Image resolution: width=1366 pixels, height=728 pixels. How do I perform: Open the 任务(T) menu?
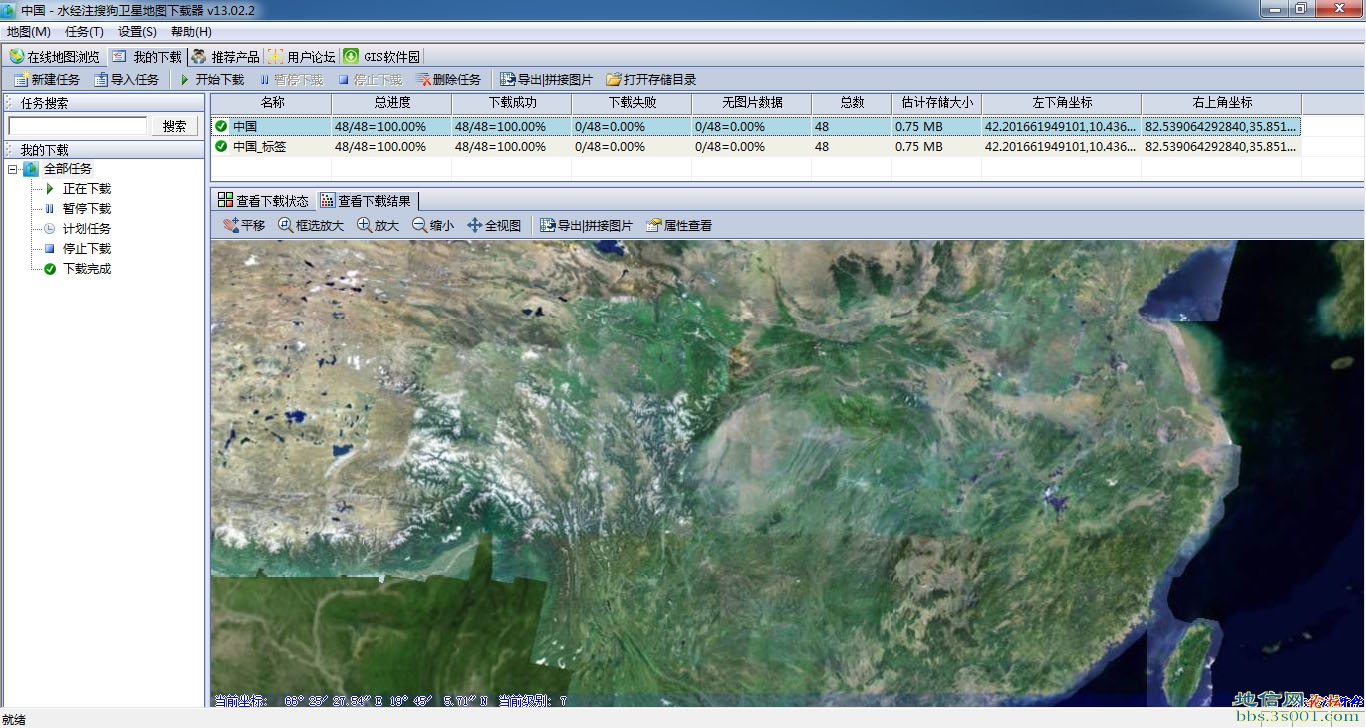click(84, 32)
